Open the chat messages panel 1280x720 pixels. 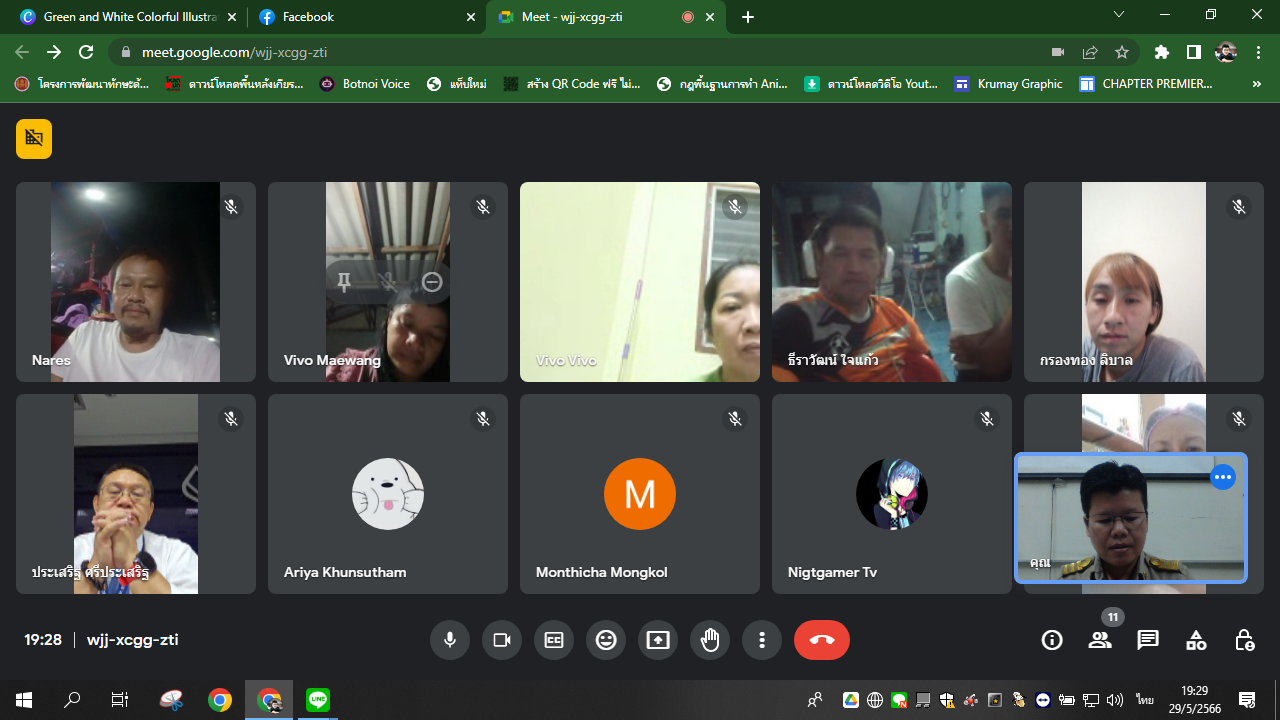tap(1148, 640)
